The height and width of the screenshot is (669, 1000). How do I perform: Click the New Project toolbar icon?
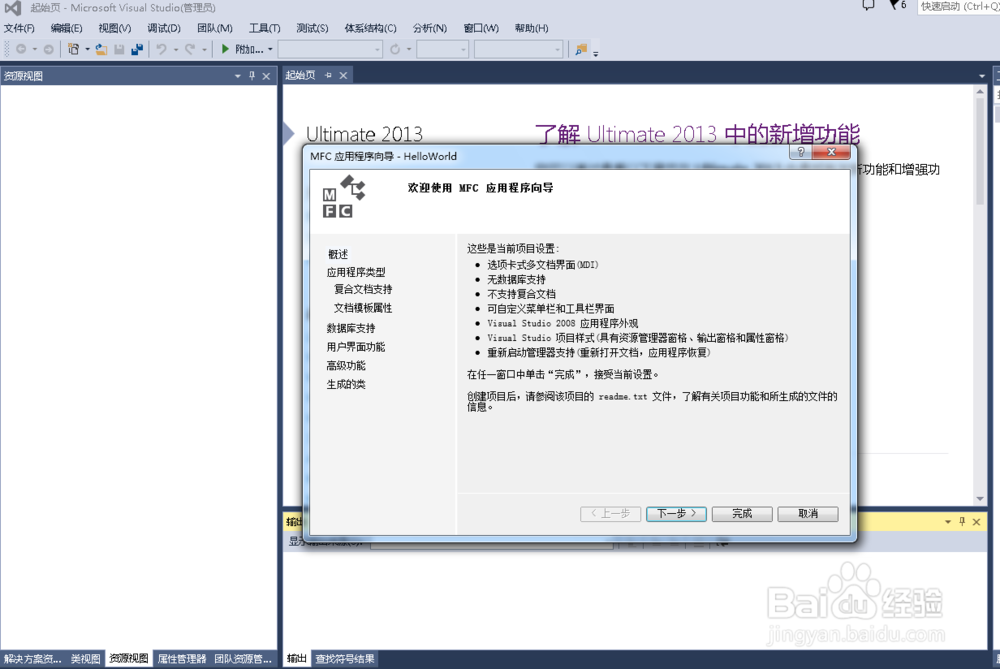73,49
